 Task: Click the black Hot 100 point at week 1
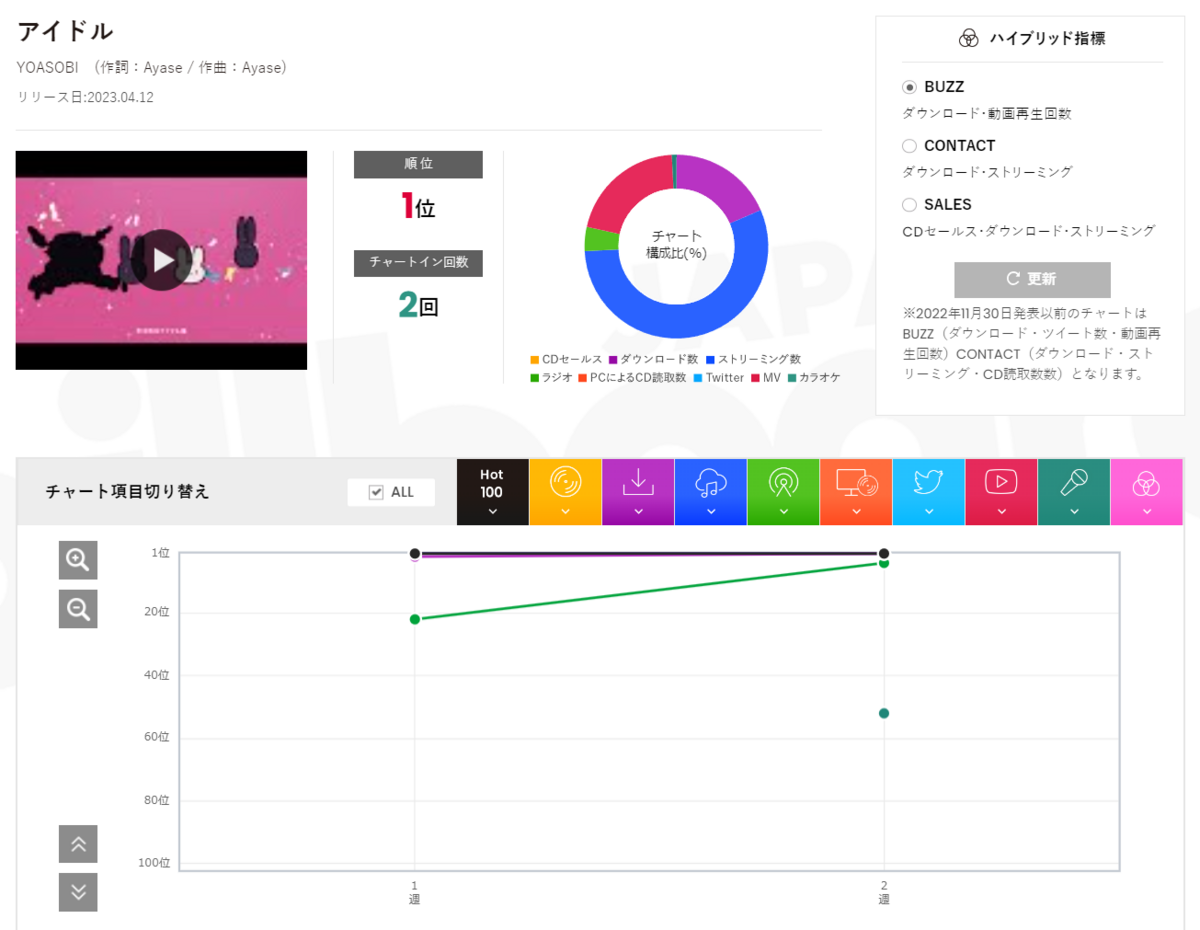(415, 553)
